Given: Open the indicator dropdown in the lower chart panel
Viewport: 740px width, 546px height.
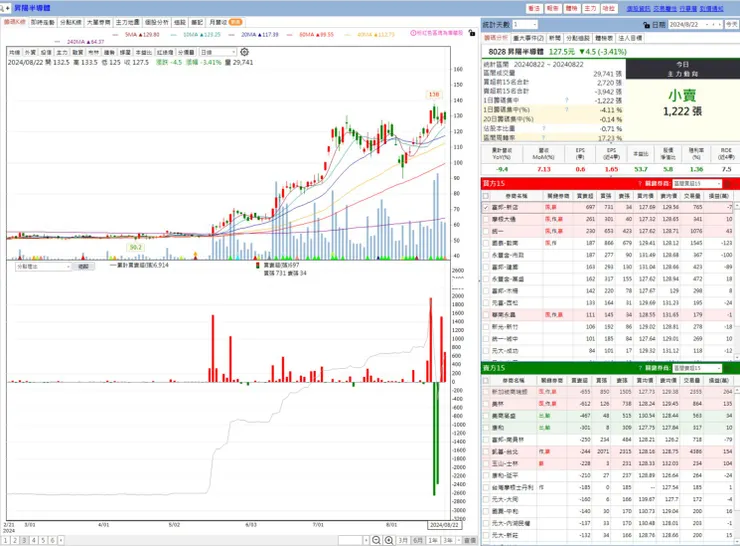Looking at the screenshot, I should tap(43, 267).
